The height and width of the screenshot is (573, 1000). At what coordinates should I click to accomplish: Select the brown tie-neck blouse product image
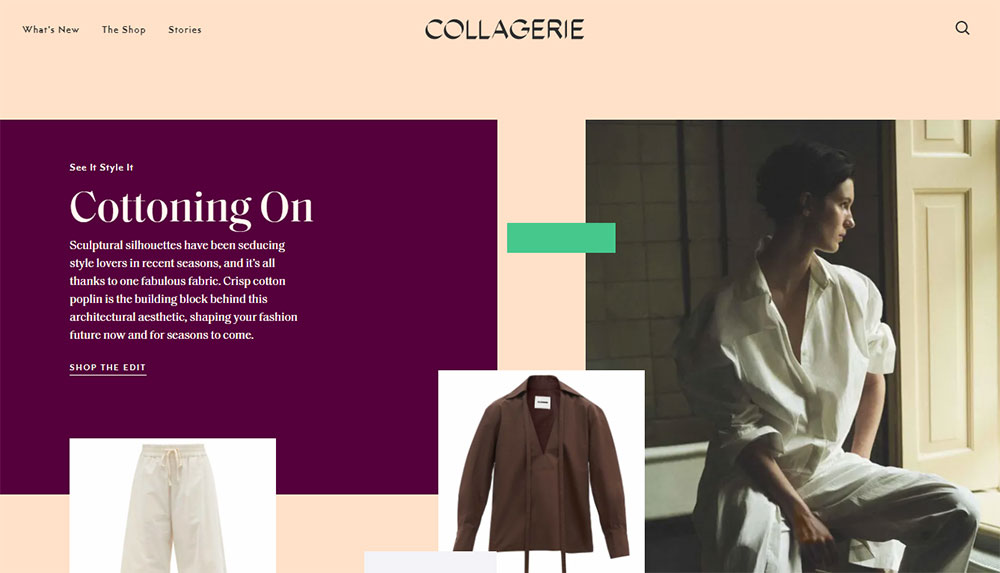[541, 472]
